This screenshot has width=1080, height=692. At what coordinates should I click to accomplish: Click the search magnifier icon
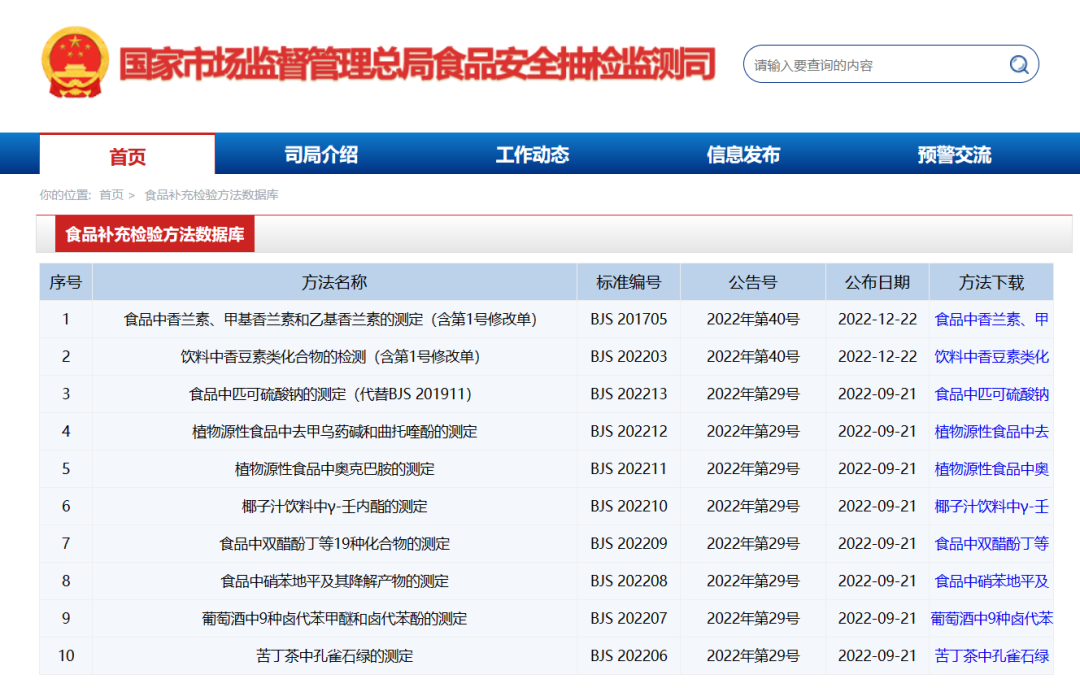(1018, 65)
